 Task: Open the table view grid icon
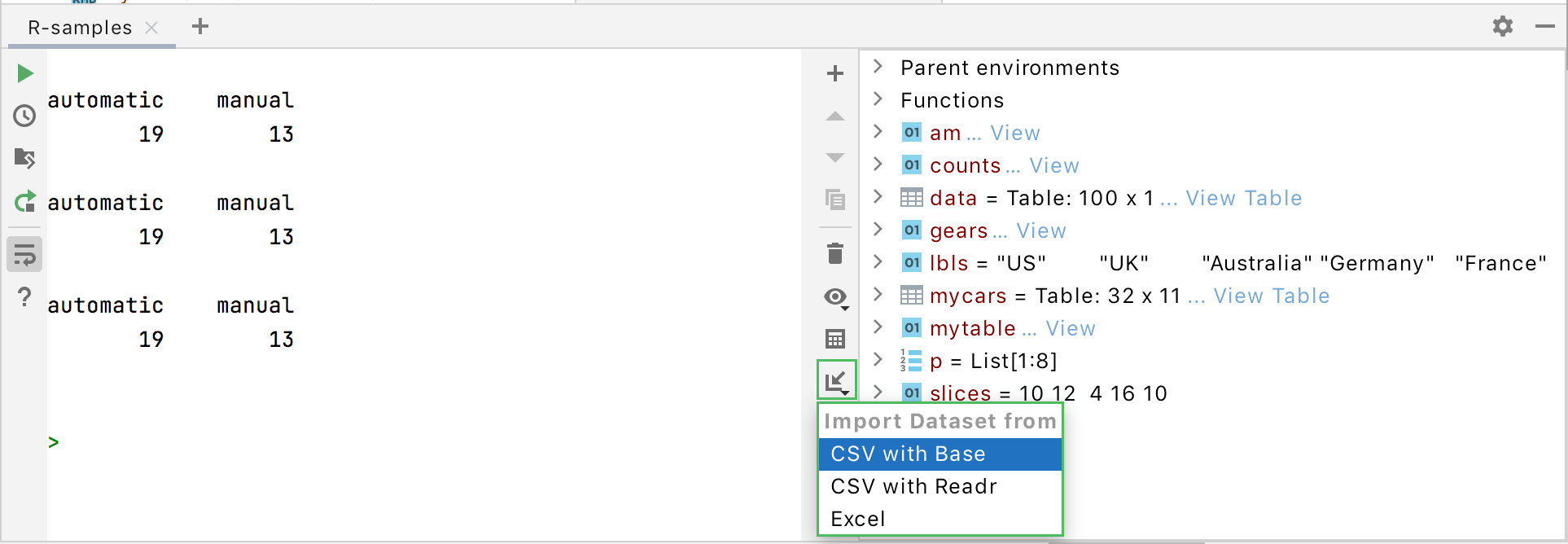pos(834,338)
